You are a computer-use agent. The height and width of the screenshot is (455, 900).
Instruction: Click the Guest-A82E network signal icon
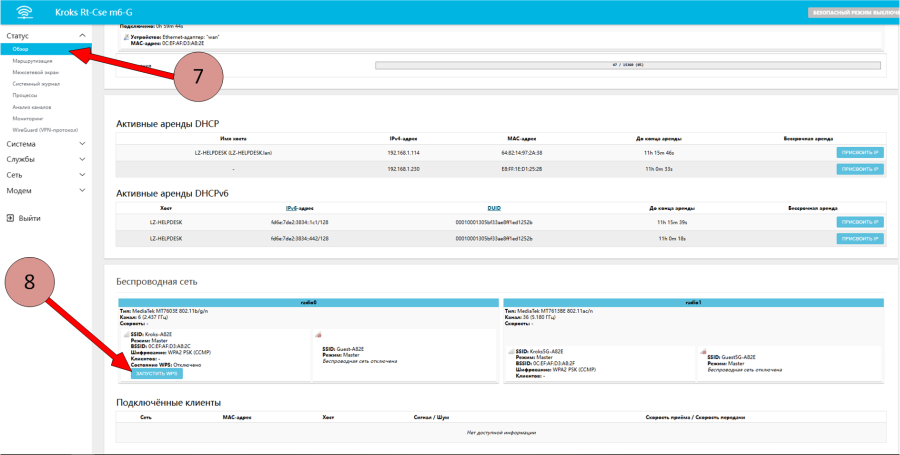317,335
